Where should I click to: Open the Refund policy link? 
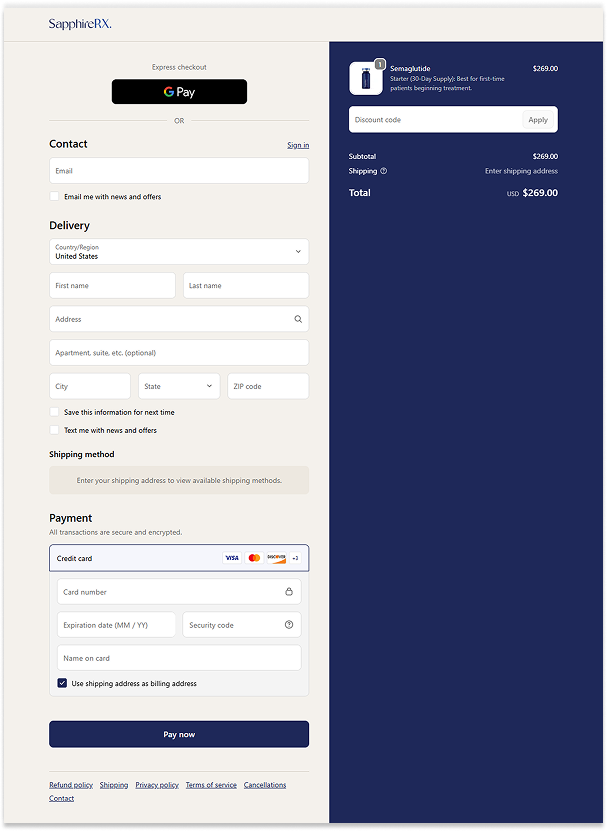(x=71, y=785)
